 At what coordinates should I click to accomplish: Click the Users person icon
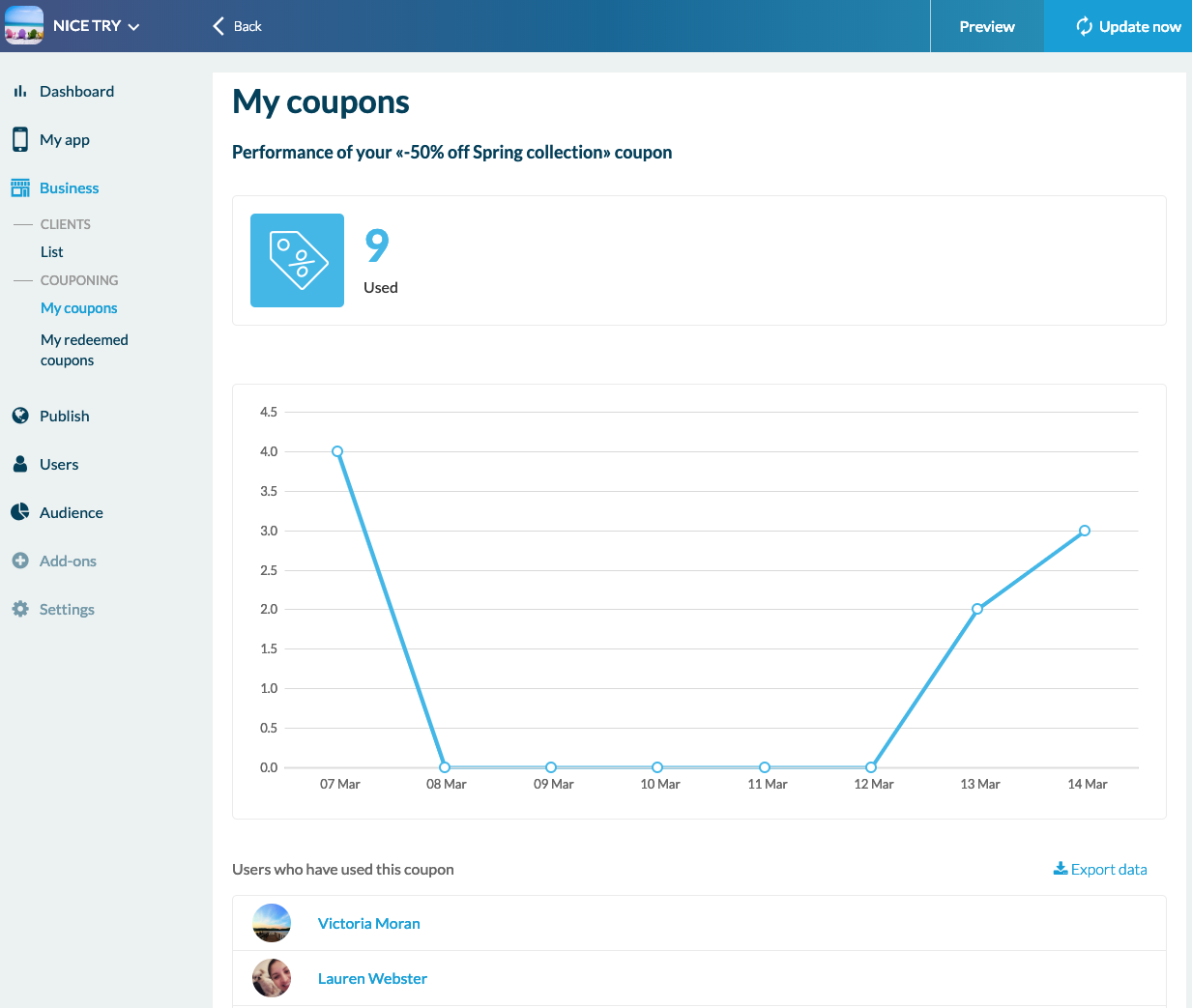tap(20, 464)
